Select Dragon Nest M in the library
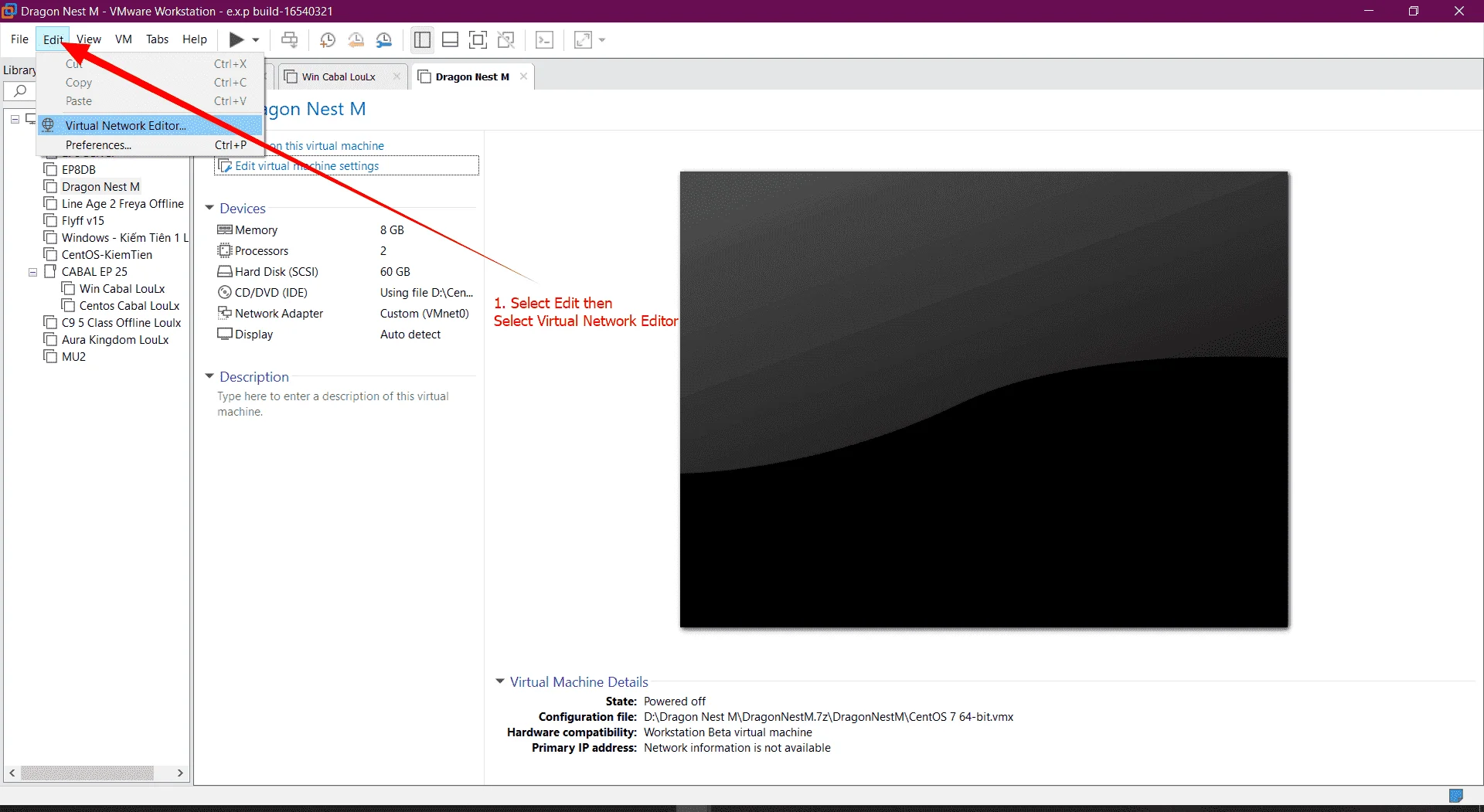This screenshot has height=812, width=1484. point(100,186)
